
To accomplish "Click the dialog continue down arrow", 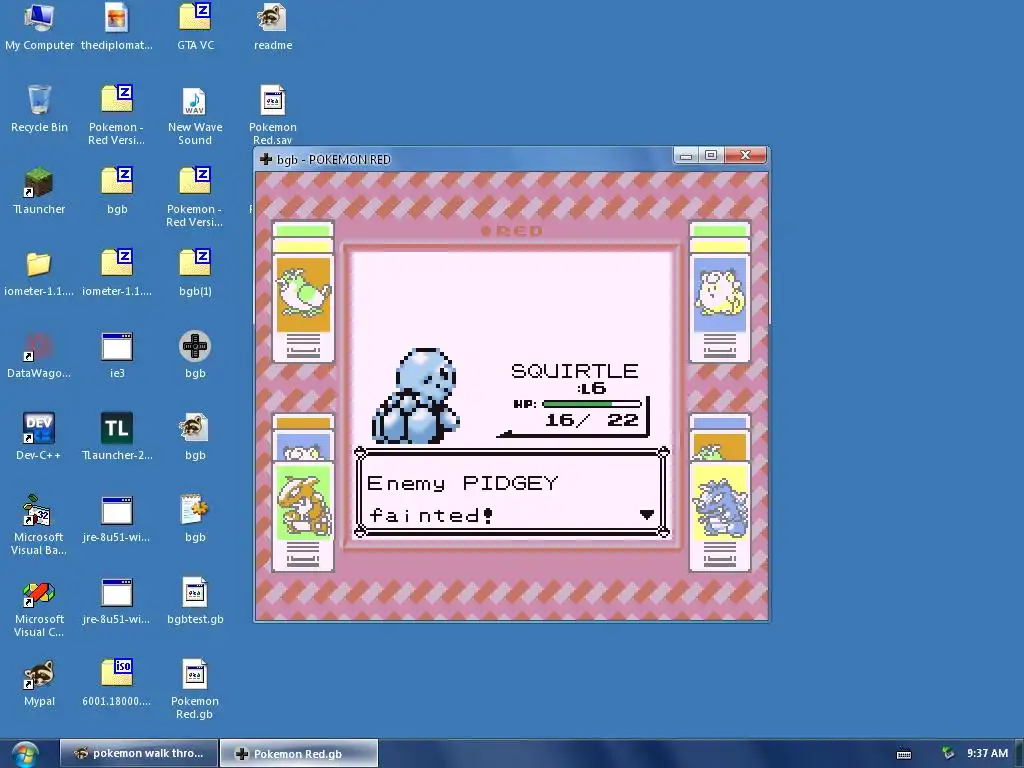I will (x=647, y=515).
